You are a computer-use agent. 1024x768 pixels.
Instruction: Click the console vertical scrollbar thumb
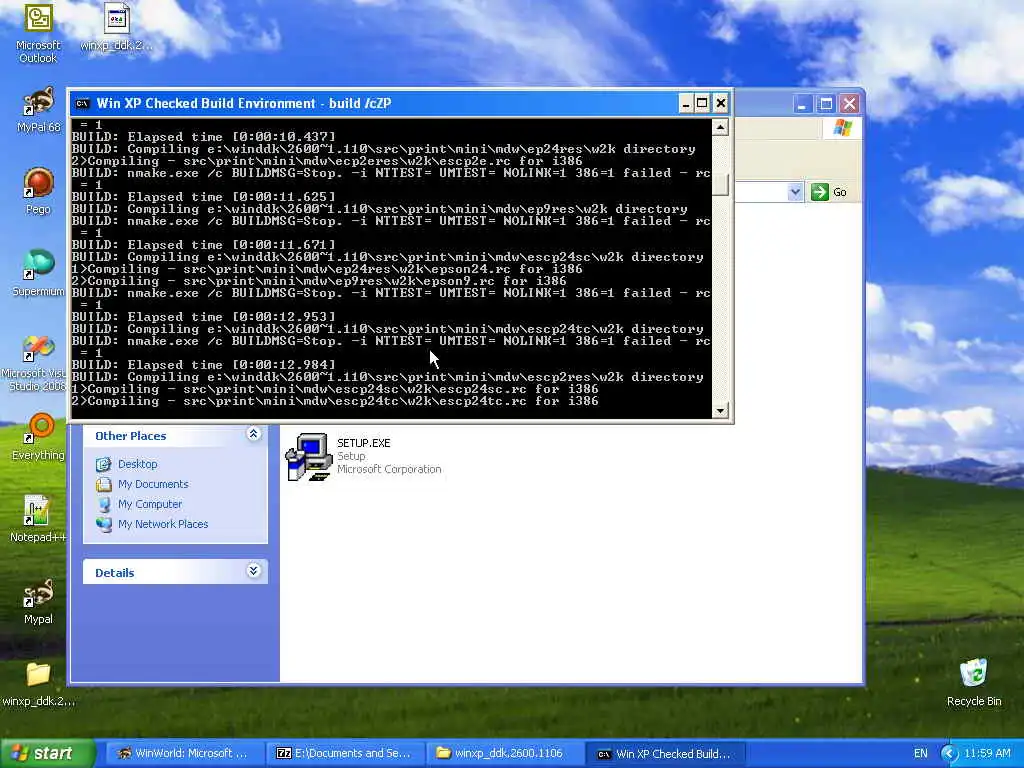720,183
